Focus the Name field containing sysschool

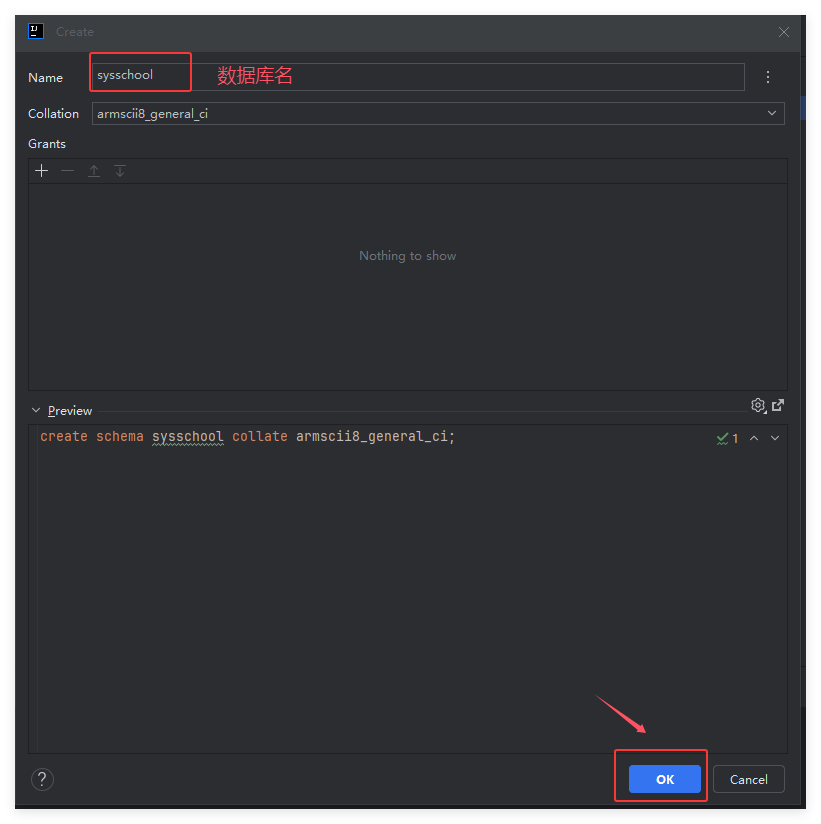pyautogui.click(x=418, y=77)
